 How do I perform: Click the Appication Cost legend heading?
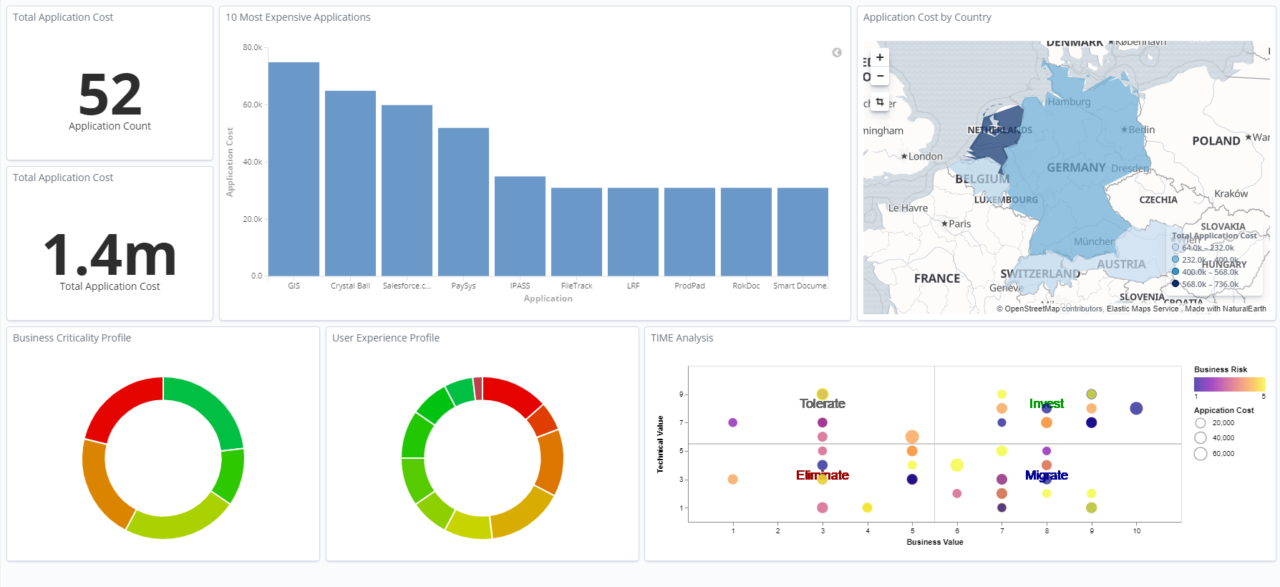[x=1224, y=410]
